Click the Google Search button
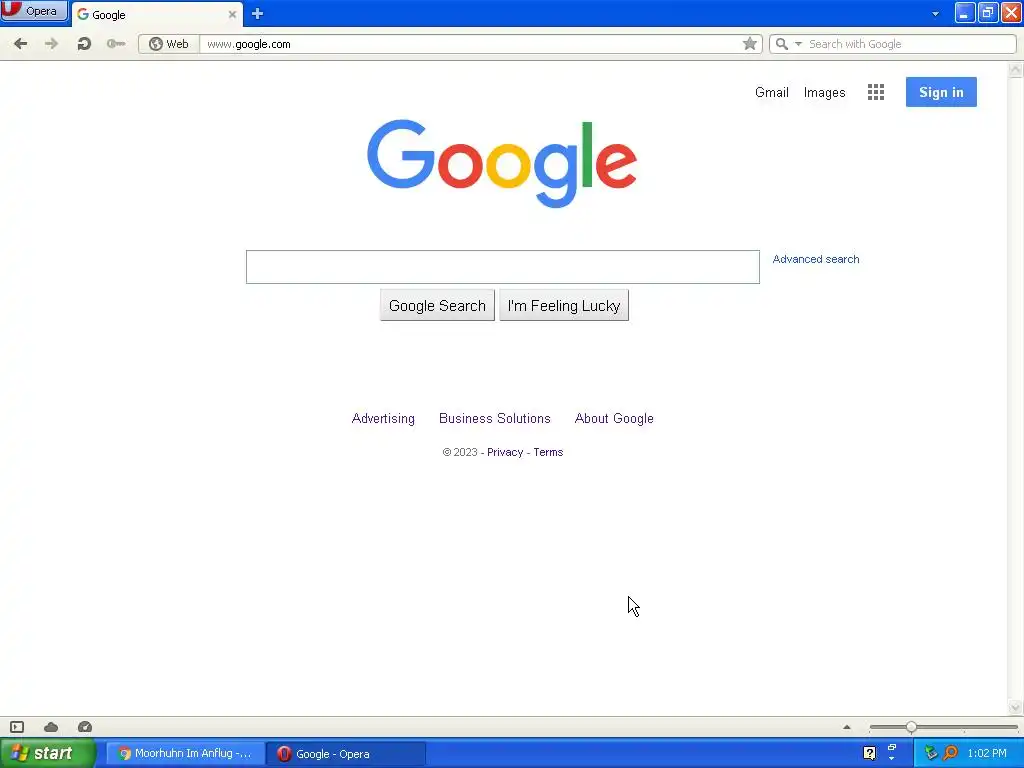The height and width of the screenshot is (768, 1024). 437,306
